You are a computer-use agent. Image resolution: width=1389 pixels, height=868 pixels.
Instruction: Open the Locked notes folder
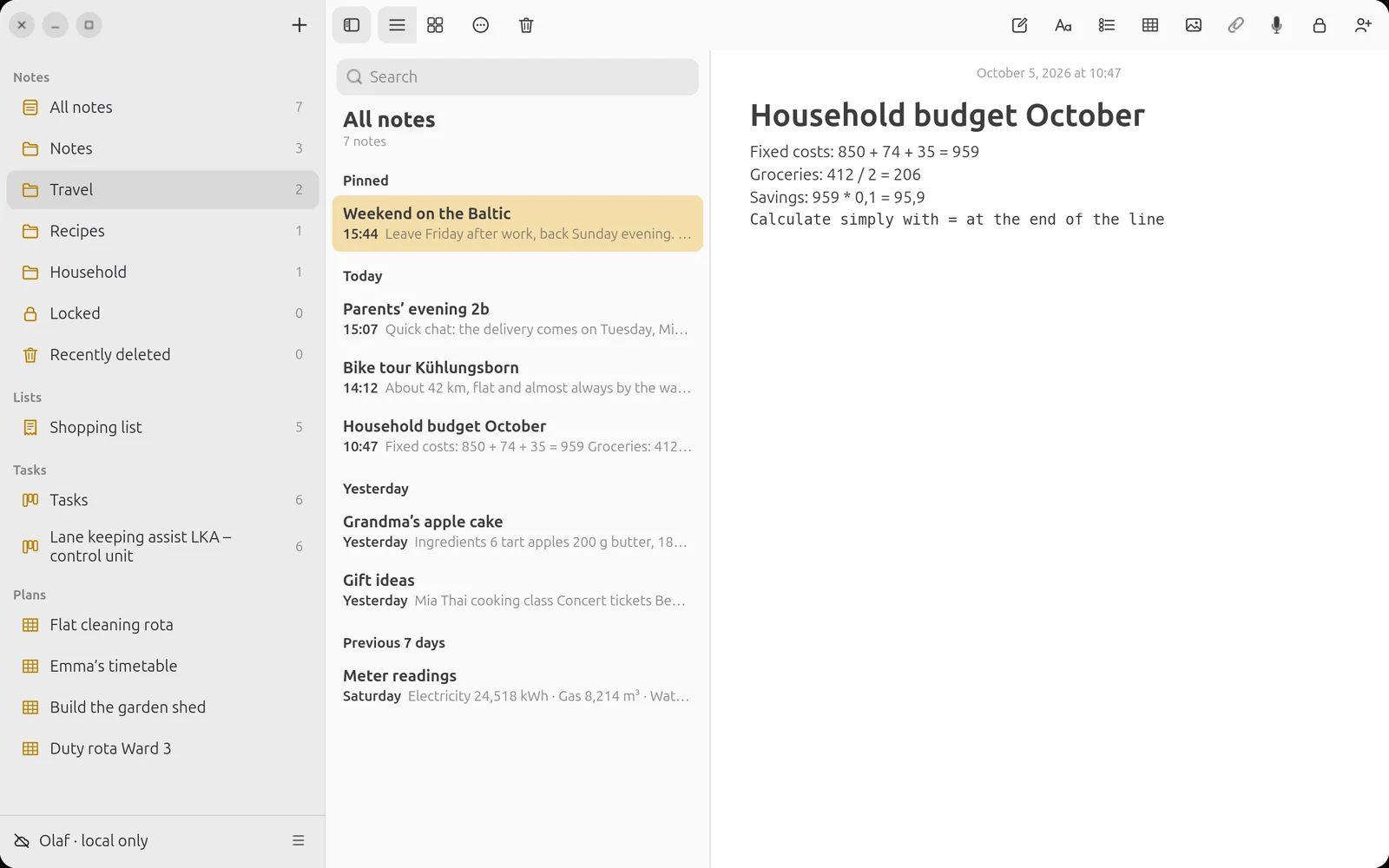162,313
